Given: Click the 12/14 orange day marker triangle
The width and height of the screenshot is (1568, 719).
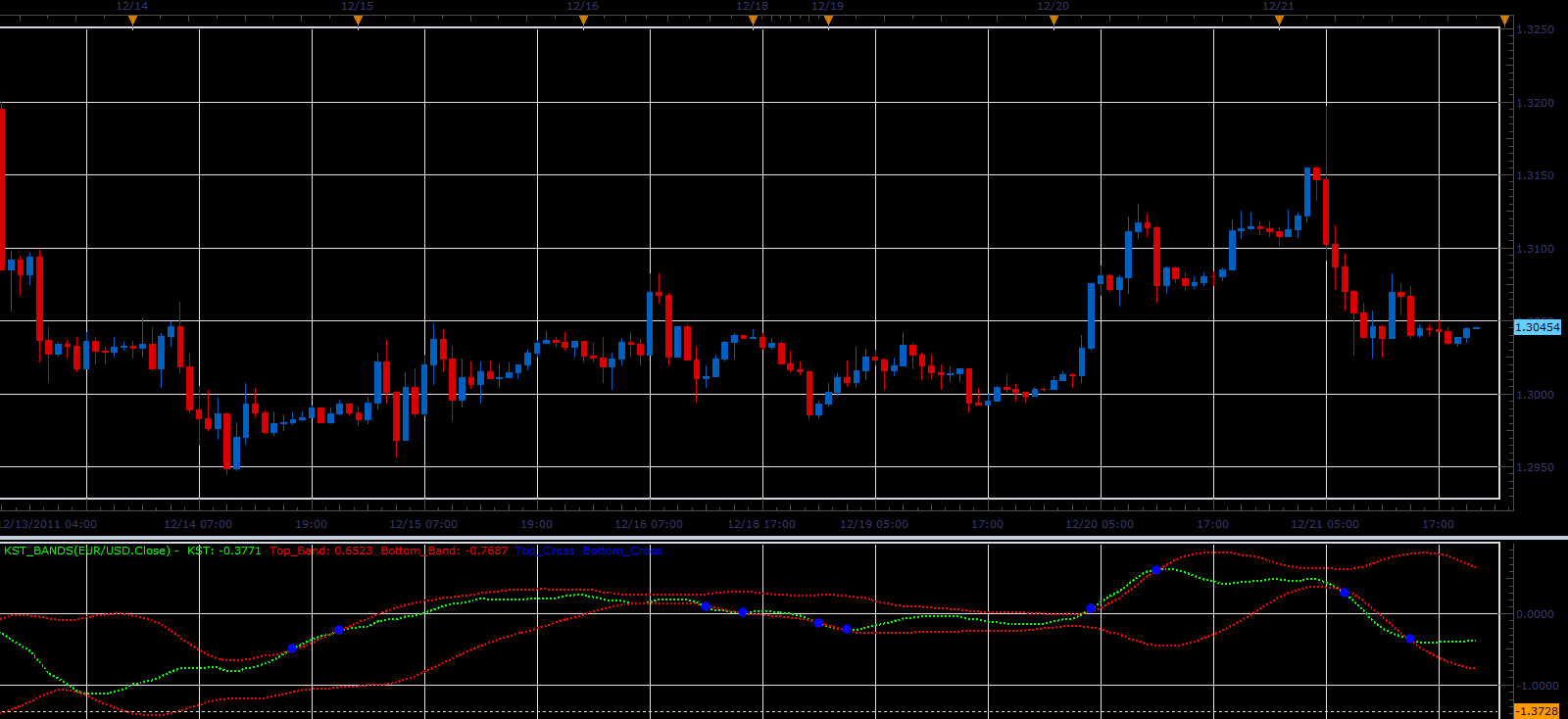Looking at the screenshot, I should (132, 21).
